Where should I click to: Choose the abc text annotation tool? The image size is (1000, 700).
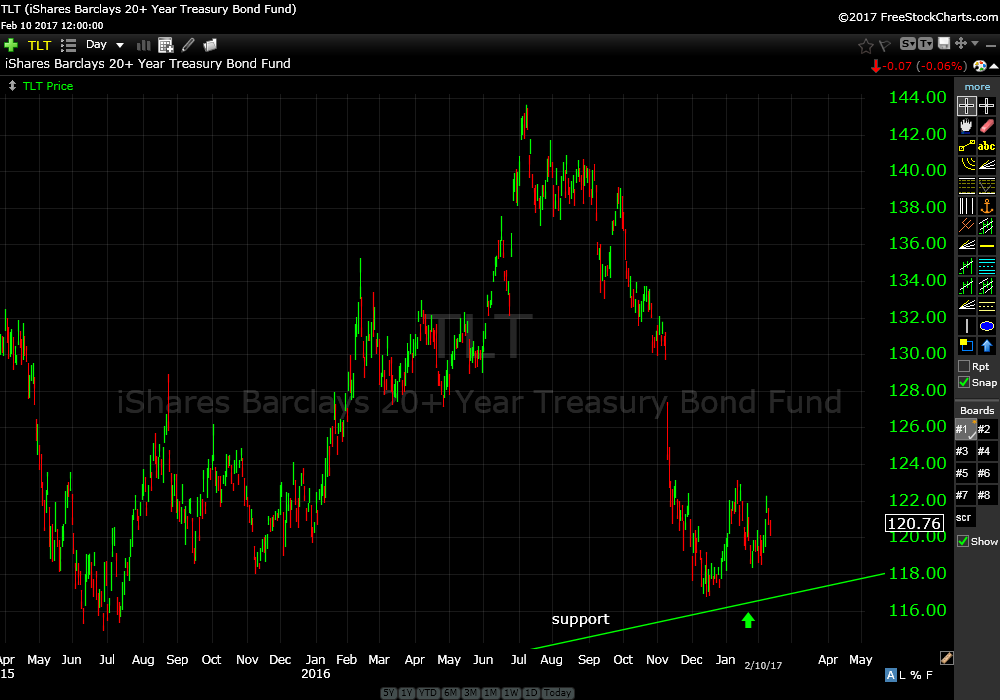tap(987, 146)
